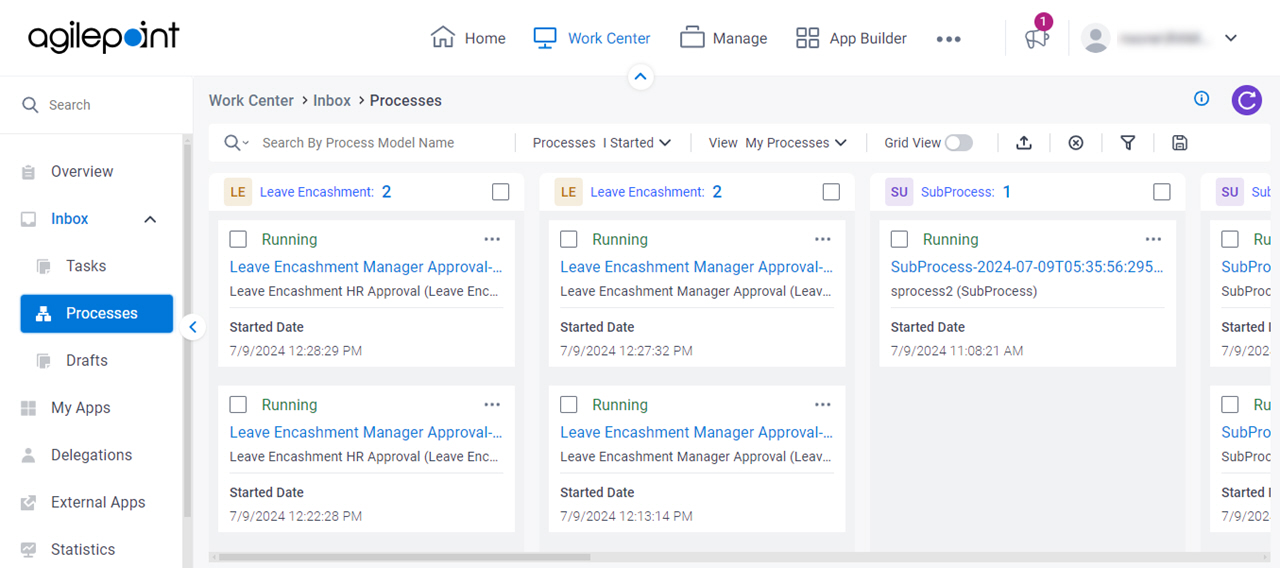Viewport: 1280px width, 568px height.
Task: Select all in SubProcess: 1 column
Action: (x=1162, y=192)
